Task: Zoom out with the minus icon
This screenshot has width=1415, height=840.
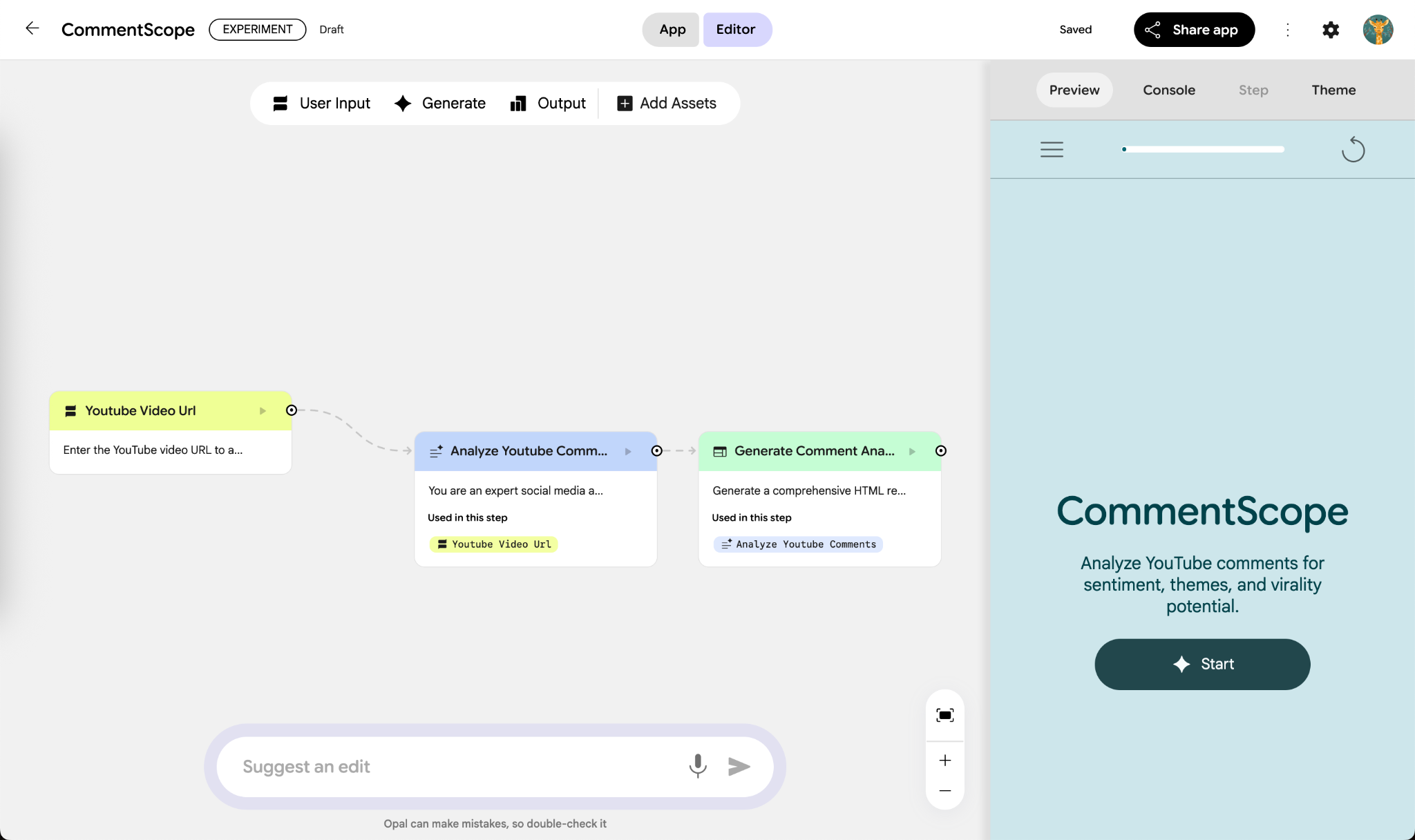Action: pyautogui.click(x=944, y=790)
